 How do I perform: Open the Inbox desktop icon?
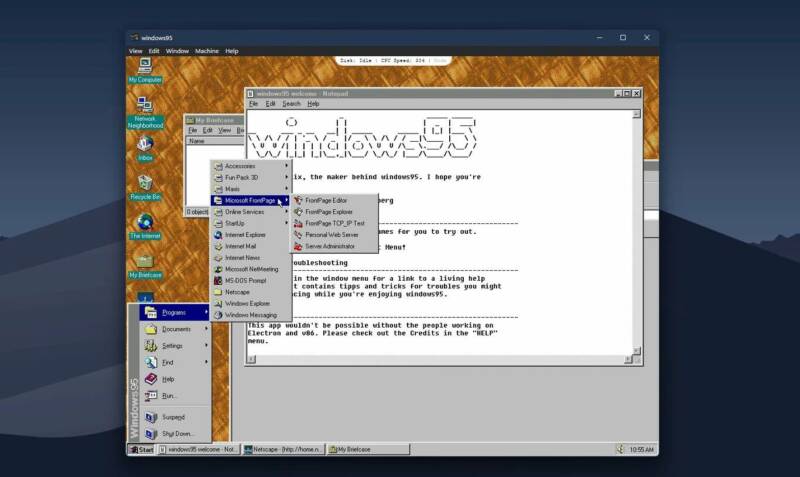coord(145,145)
